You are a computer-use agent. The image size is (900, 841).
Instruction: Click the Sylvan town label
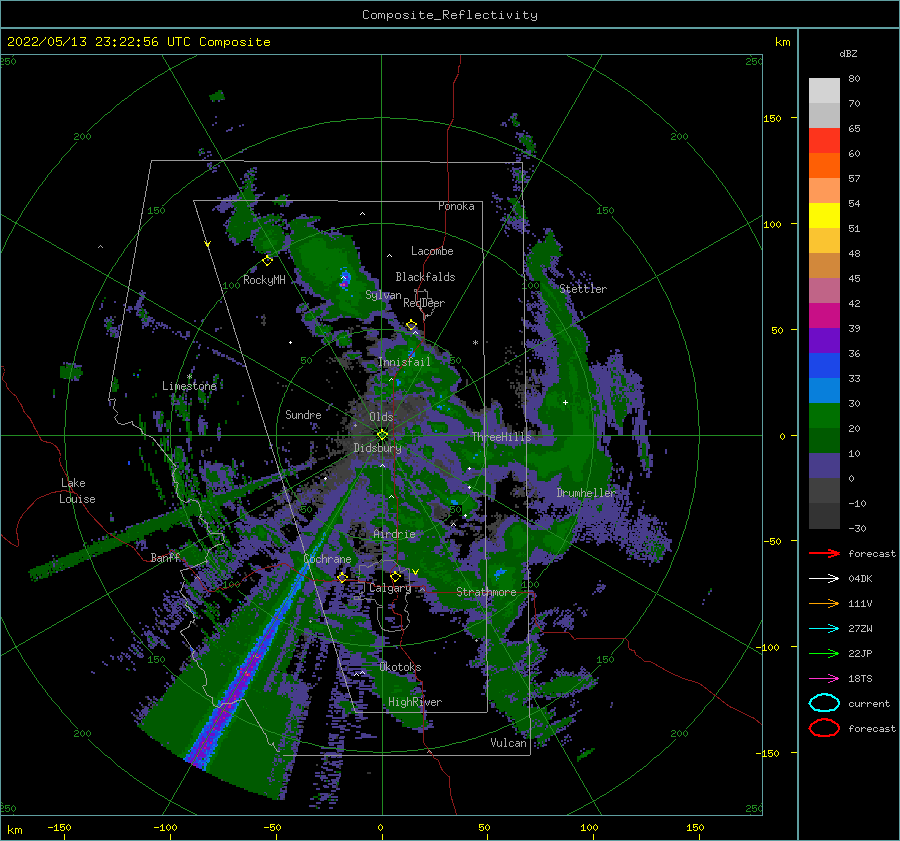tap(383, 295)
